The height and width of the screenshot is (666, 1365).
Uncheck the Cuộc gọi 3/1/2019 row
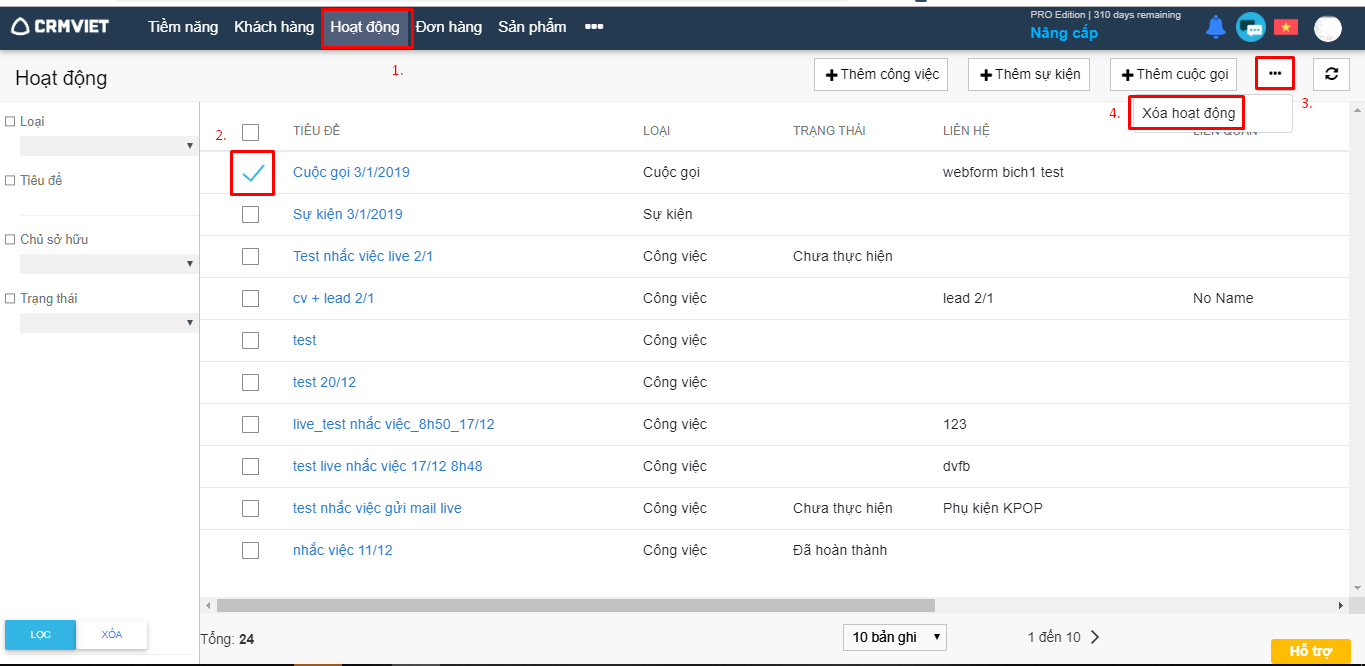[252, 173]
